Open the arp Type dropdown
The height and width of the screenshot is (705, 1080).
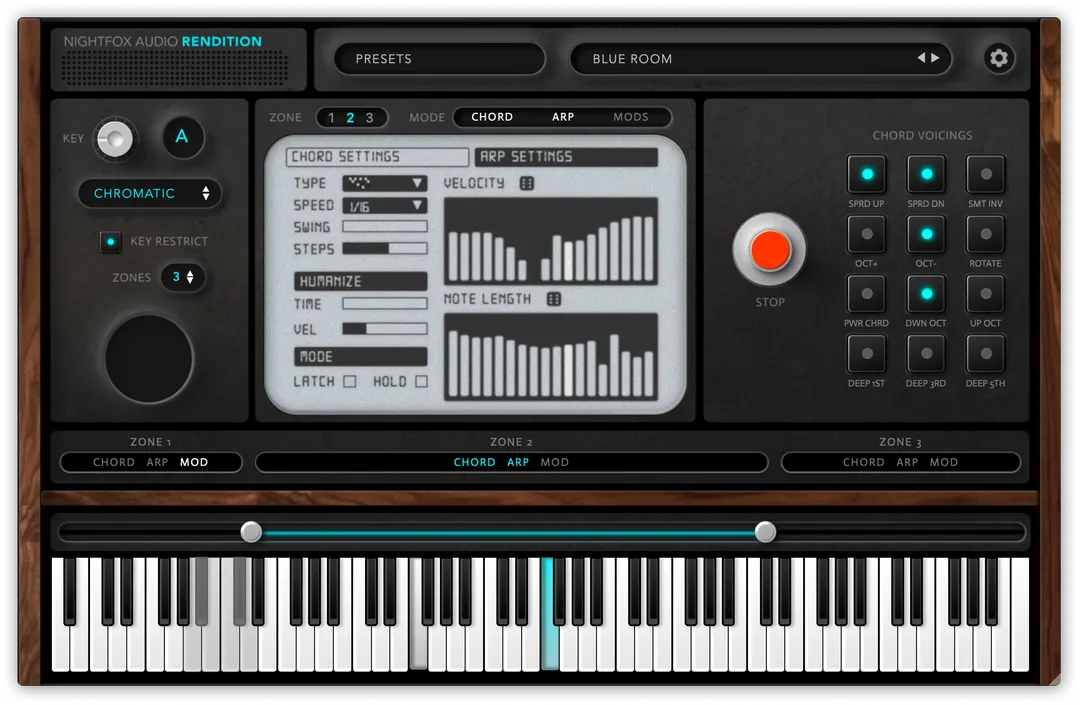pos(384,183)
